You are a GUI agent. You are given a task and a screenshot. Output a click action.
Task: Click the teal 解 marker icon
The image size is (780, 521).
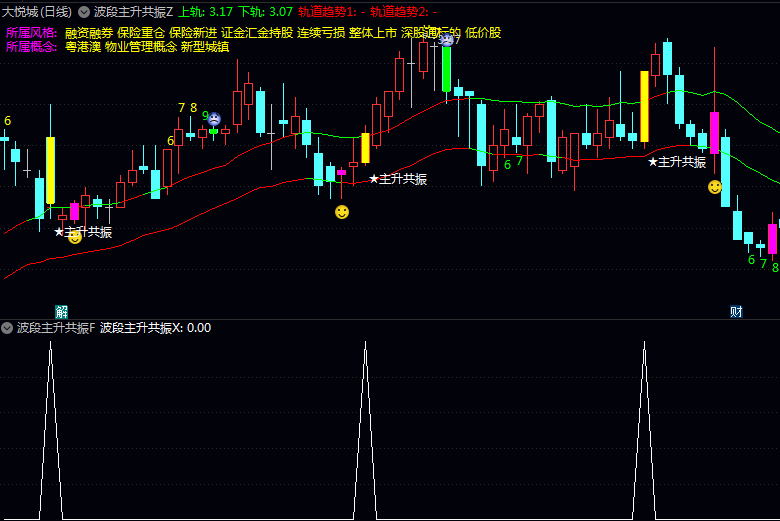pos(61,312)
